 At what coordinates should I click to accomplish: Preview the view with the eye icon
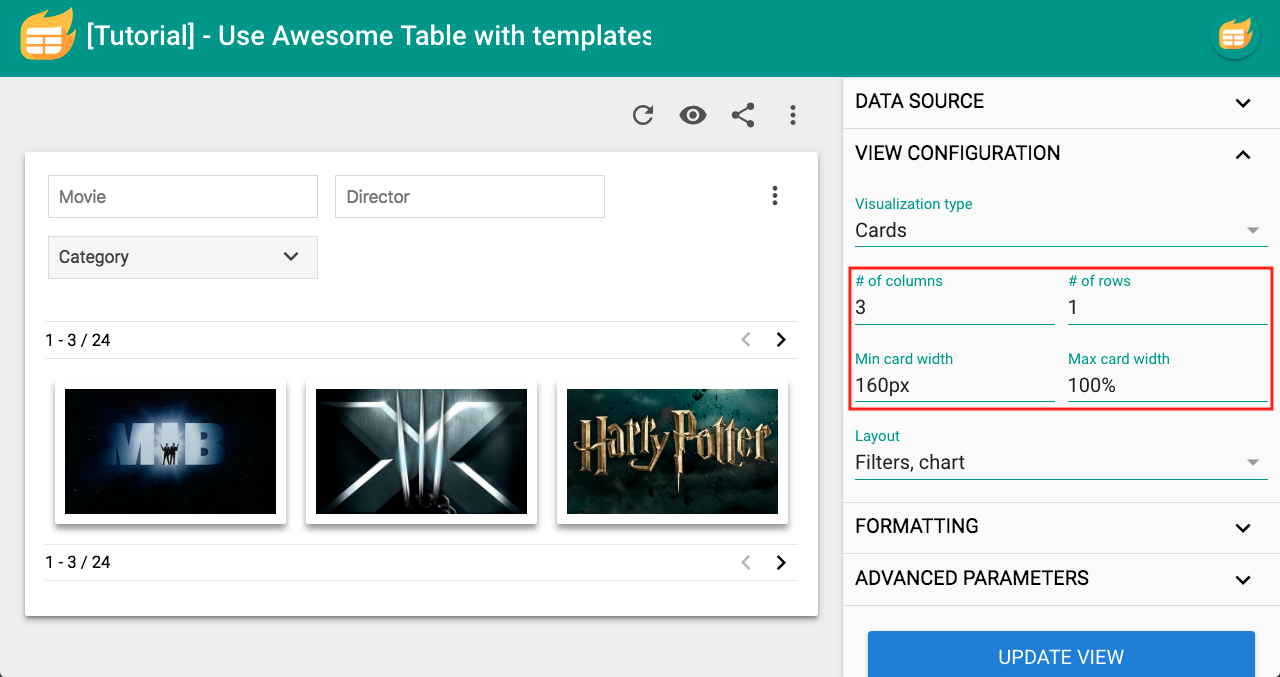[x=693, y=115]
